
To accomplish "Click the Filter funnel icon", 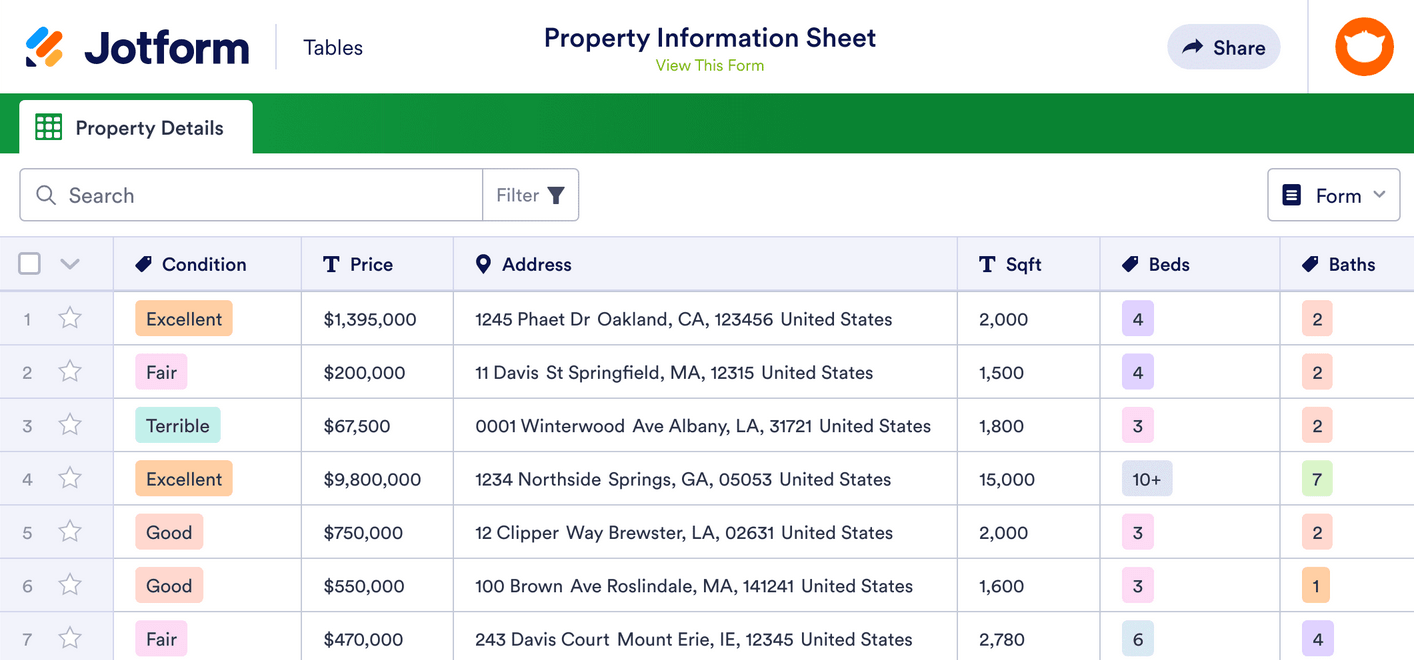I will pos(556,195).
